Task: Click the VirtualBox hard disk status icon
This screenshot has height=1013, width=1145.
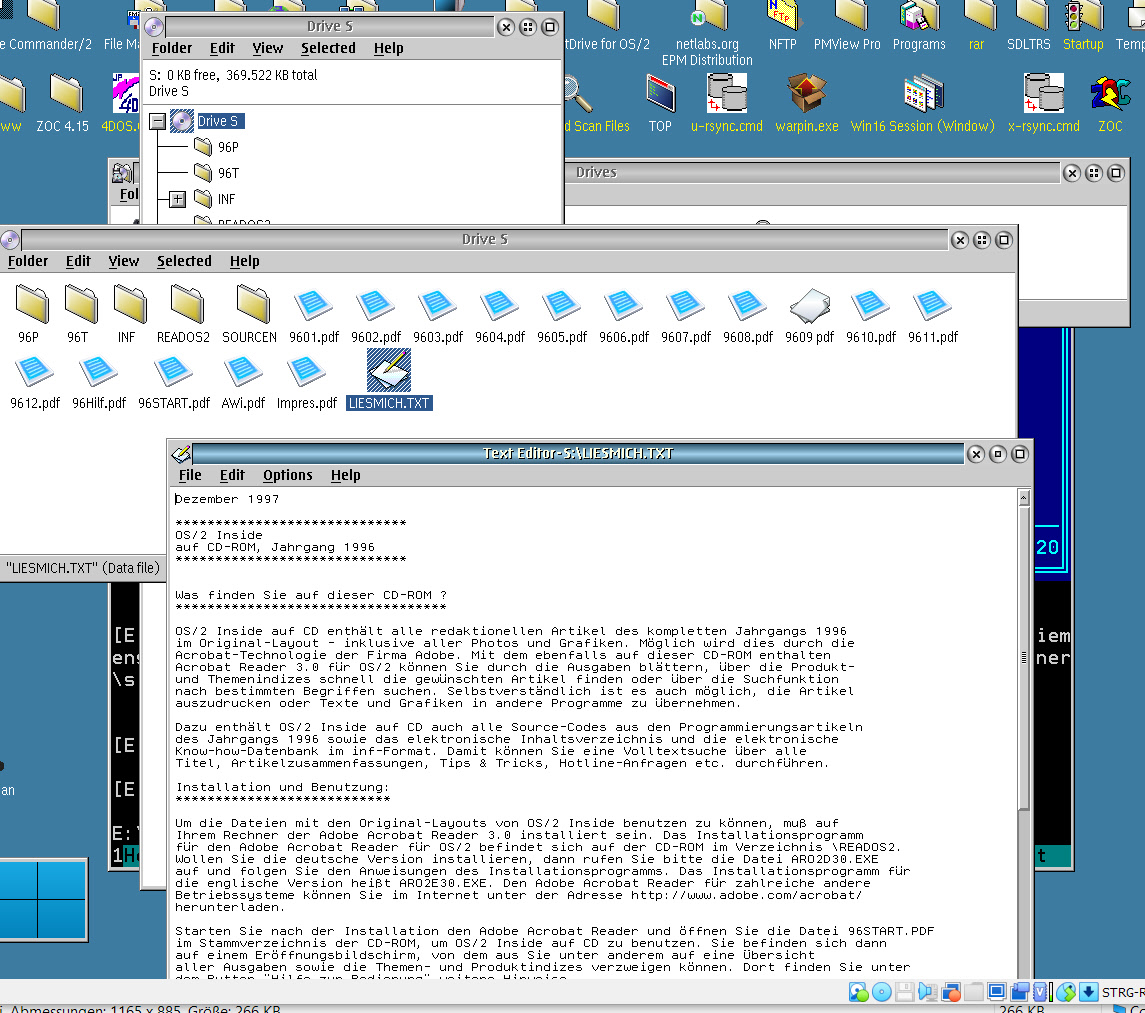Action: [x=859, y=992]
